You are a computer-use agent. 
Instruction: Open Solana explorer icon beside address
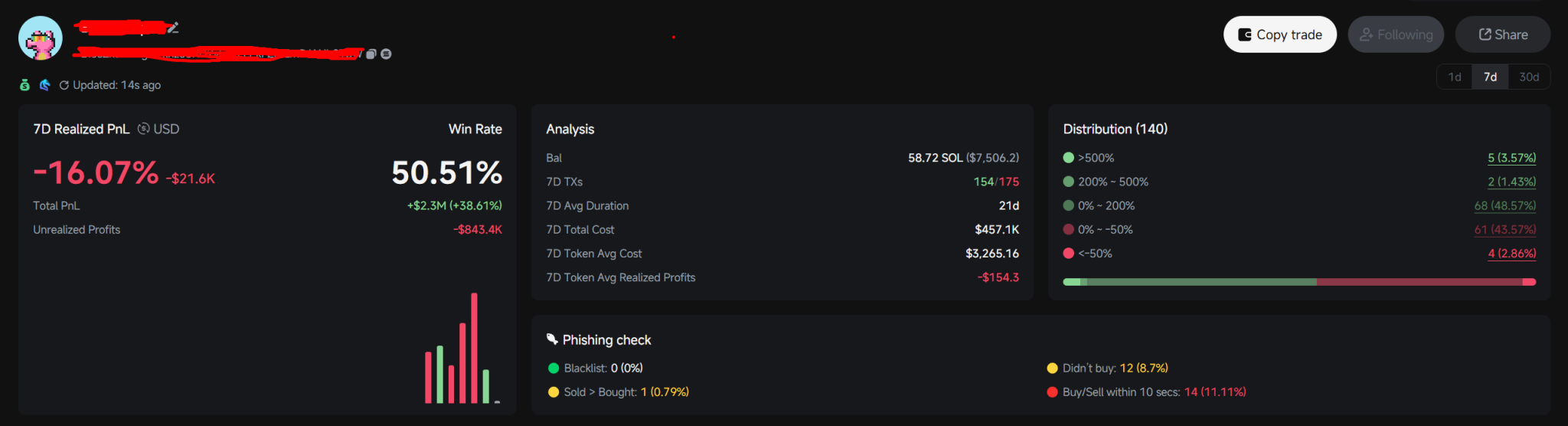386,54
